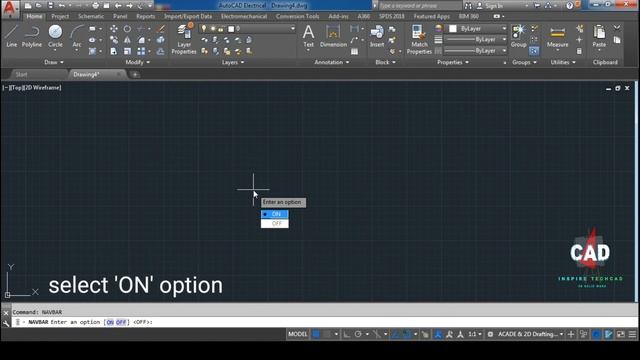This screenshot has width=640, height=360.
Task: Toggle the Group selection highlighted icon
Action: coord(533,51)
